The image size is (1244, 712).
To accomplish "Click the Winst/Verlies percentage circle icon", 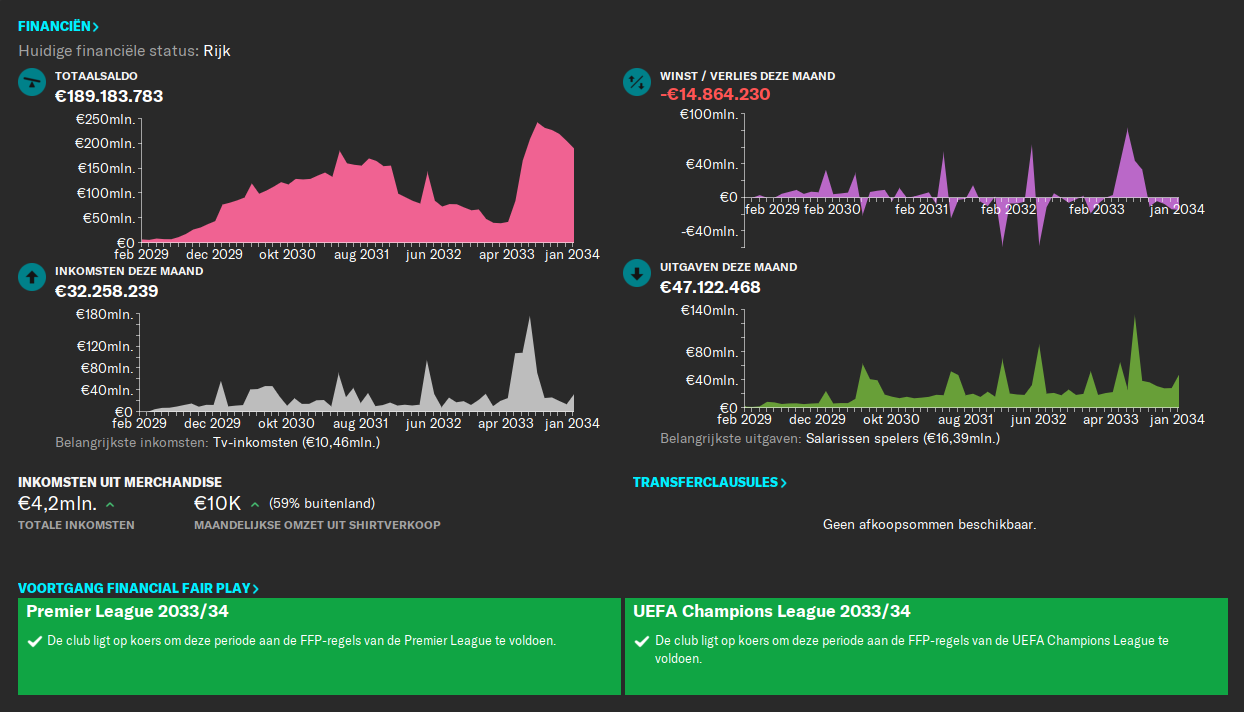I will click(636, 82).
